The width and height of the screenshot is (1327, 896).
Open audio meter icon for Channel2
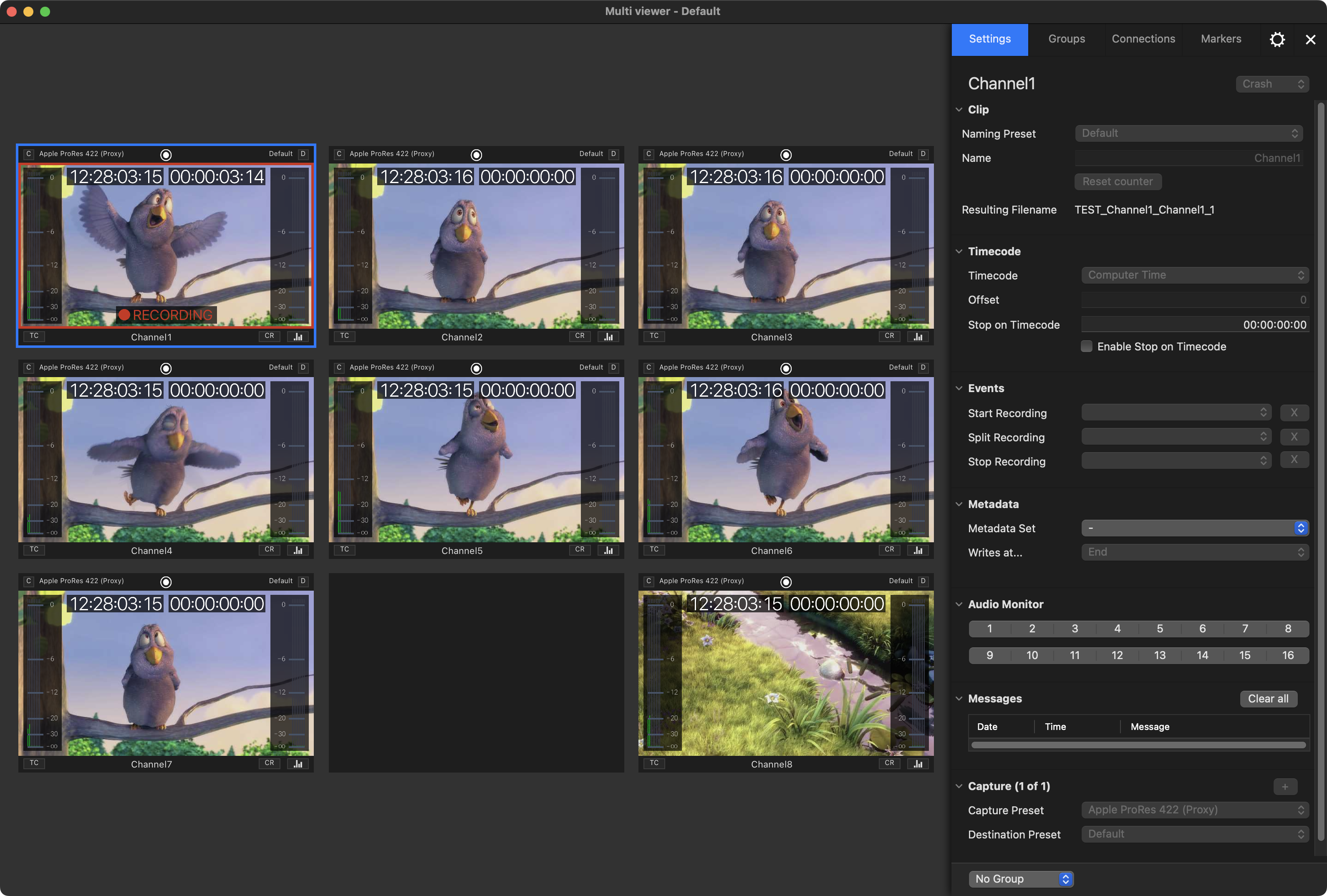(609, 337)
